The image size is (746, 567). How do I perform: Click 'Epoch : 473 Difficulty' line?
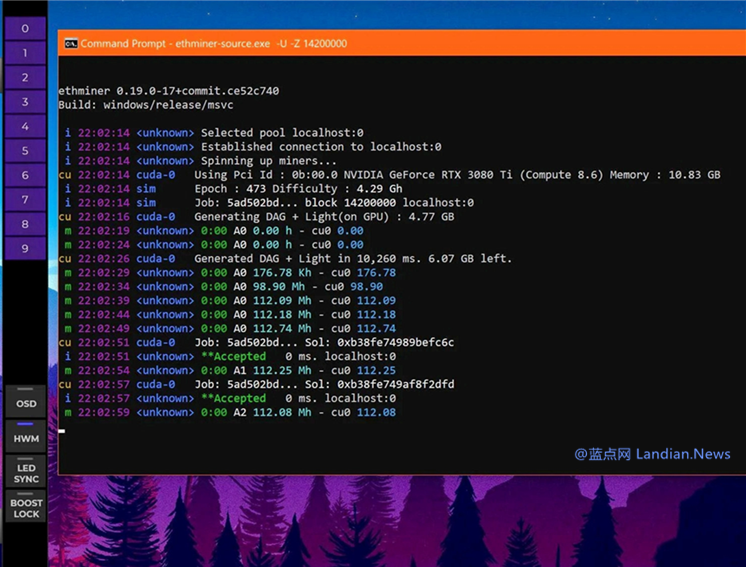[234, 189]
